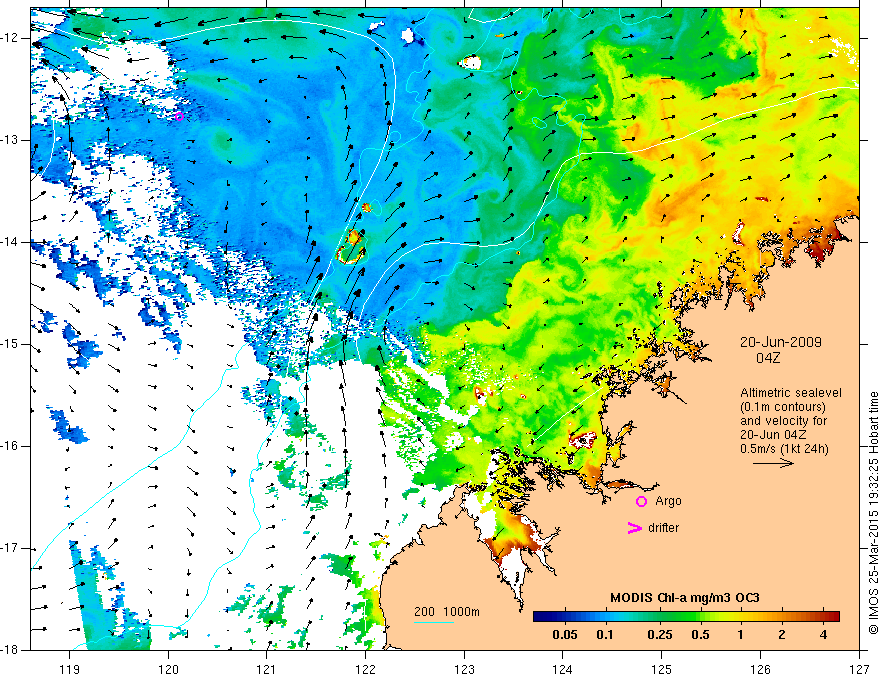Click latitude axis label "-13"
The height and width of the screenshot is (680, 880).
12,140
